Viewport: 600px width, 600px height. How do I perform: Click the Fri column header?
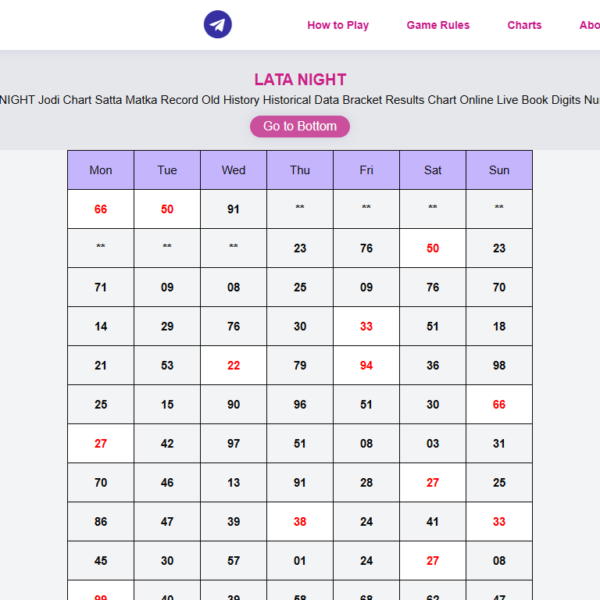(x=366, y=170)
